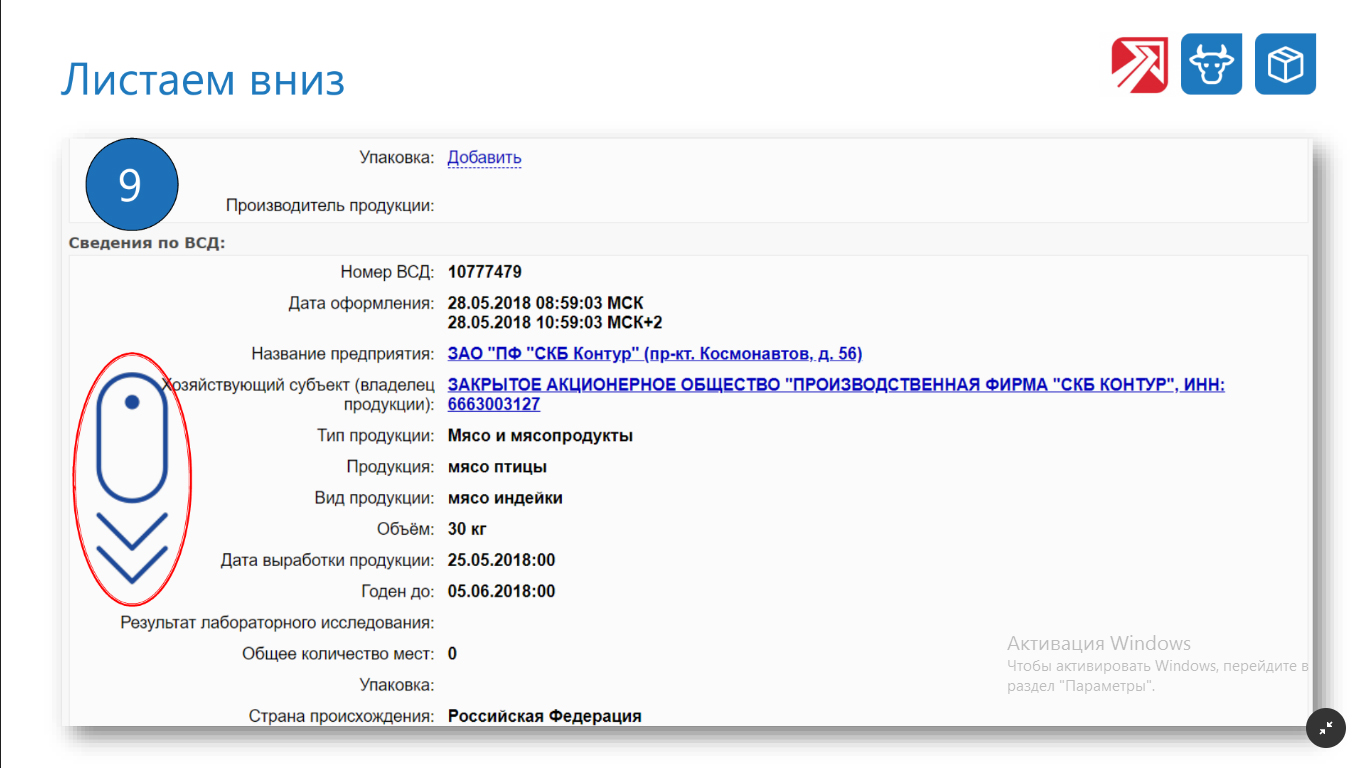Click the Страна происхождения label
Image resolution: width=1366 pixels, height=768 pixels.
click(341, 716)
